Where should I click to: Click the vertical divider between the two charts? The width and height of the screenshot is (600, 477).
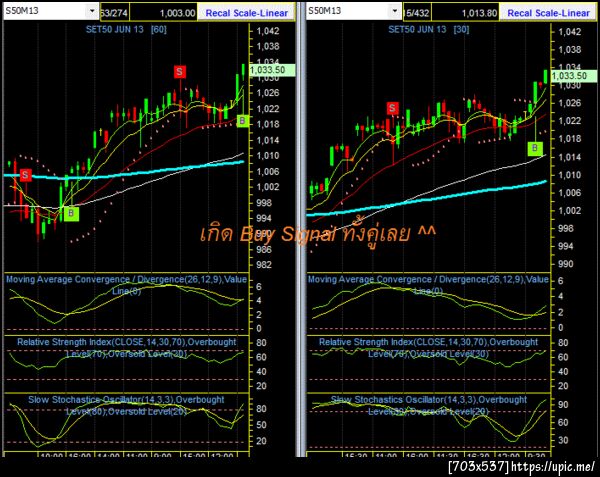(301, 230)
